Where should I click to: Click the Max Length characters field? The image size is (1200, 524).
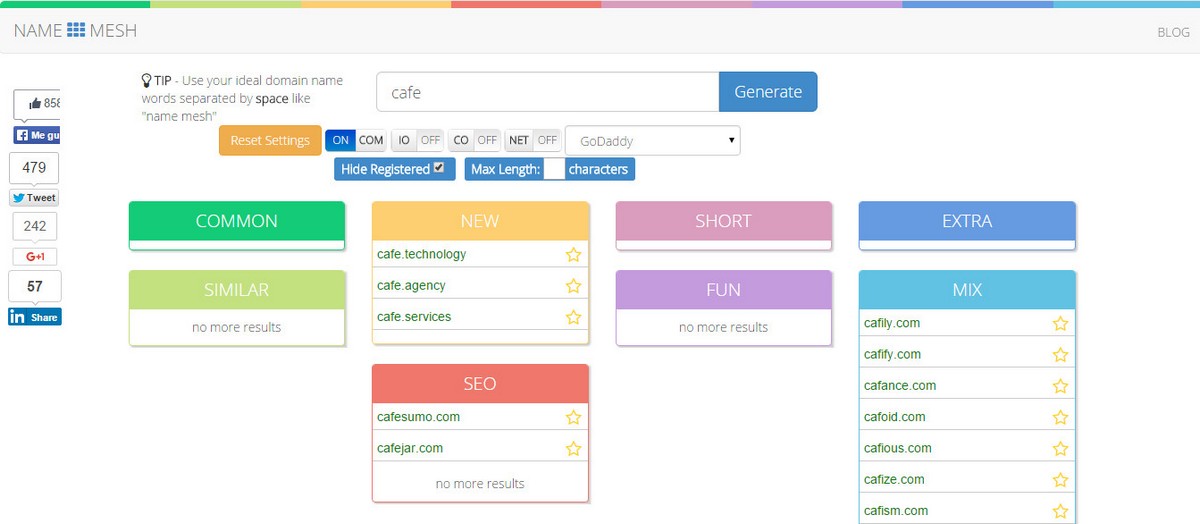(554, 169)
